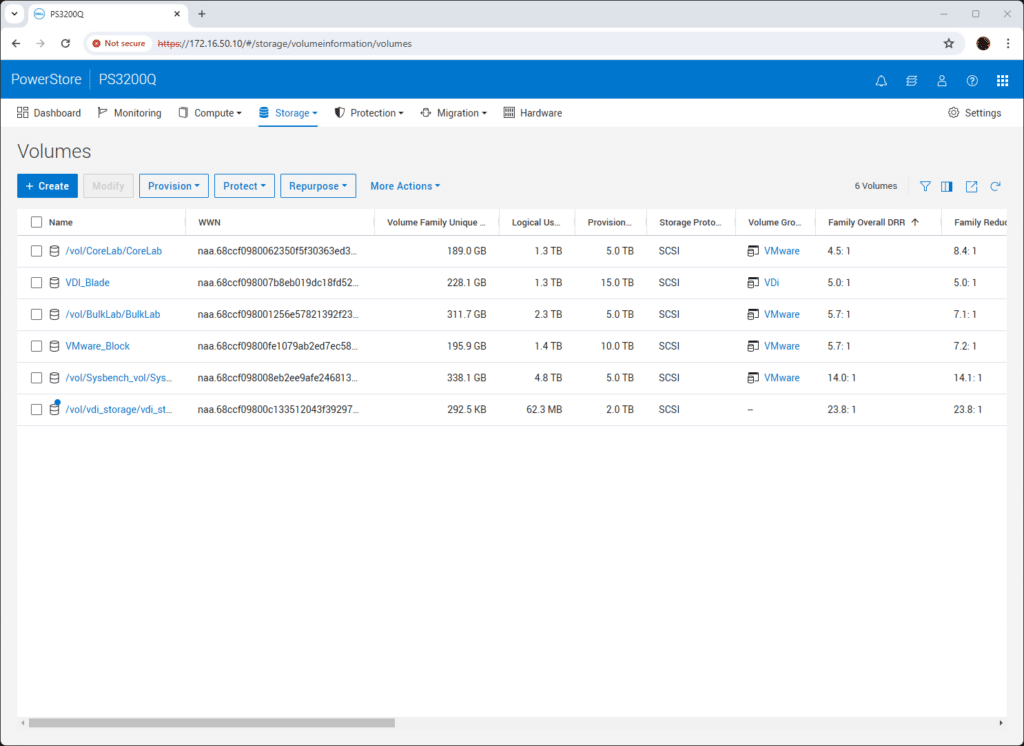Expand the Provision dropdown
The width and height of the screenshot is (1024, 746).
click(174, 186)
